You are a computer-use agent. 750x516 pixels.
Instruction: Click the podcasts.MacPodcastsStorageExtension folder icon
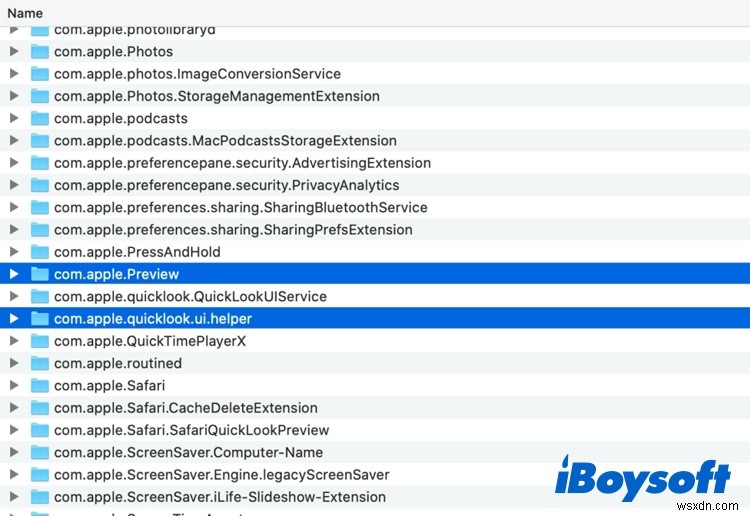(x=40, y=140)
